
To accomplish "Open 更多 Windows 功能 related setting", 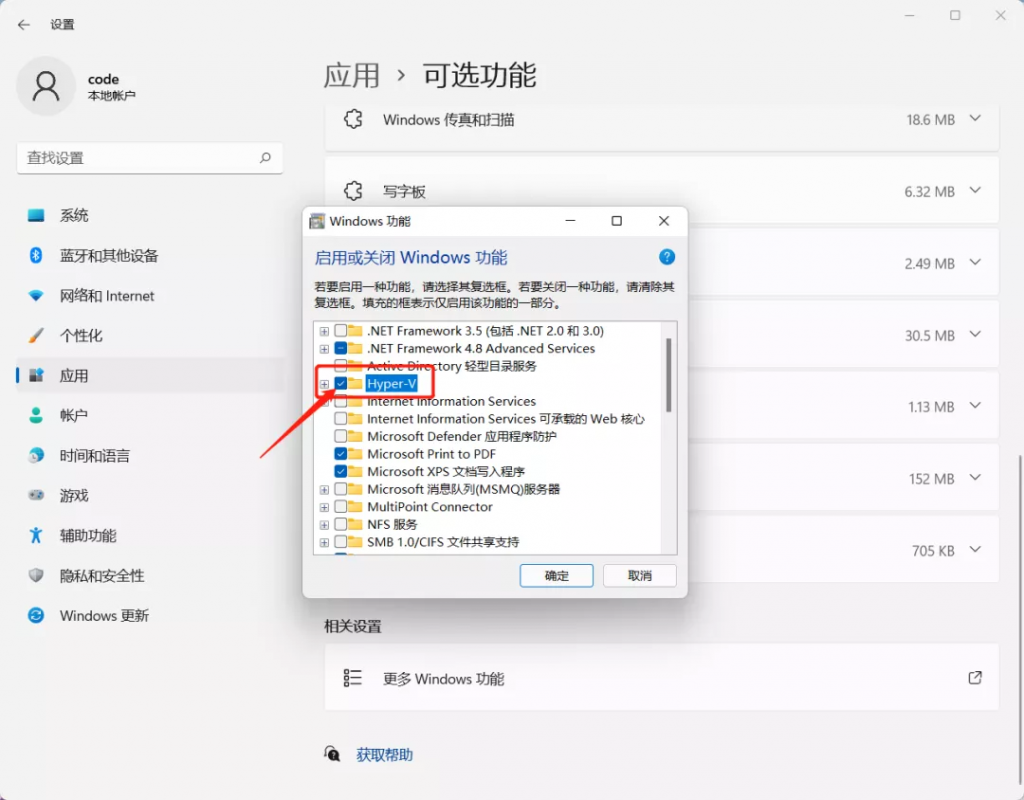I will [x=662, y=678].
